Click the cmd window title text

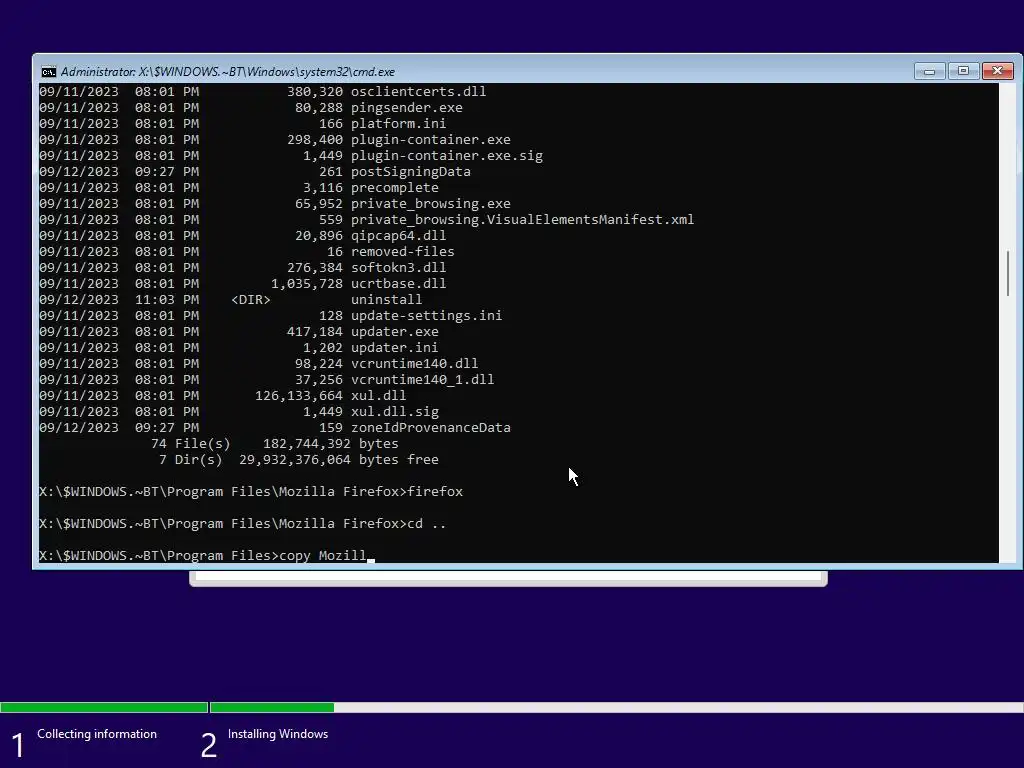tap(227, 72)
